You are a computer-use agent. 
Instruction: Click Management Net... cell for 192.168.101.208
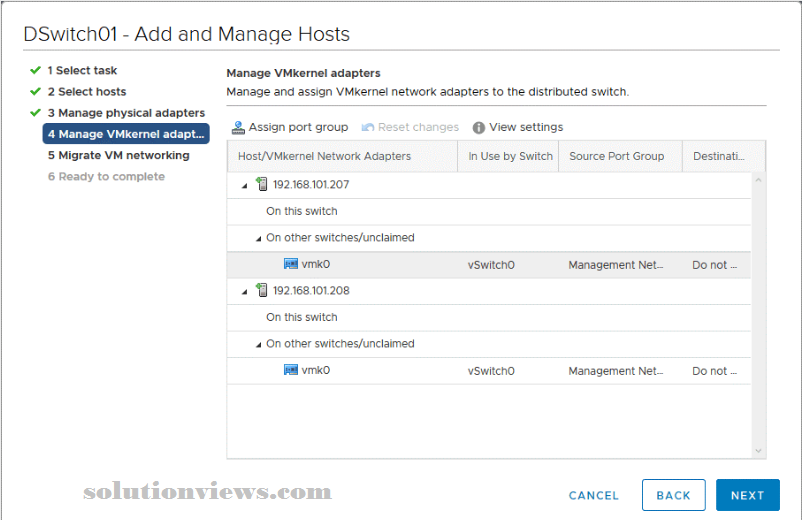click(616, 371)
